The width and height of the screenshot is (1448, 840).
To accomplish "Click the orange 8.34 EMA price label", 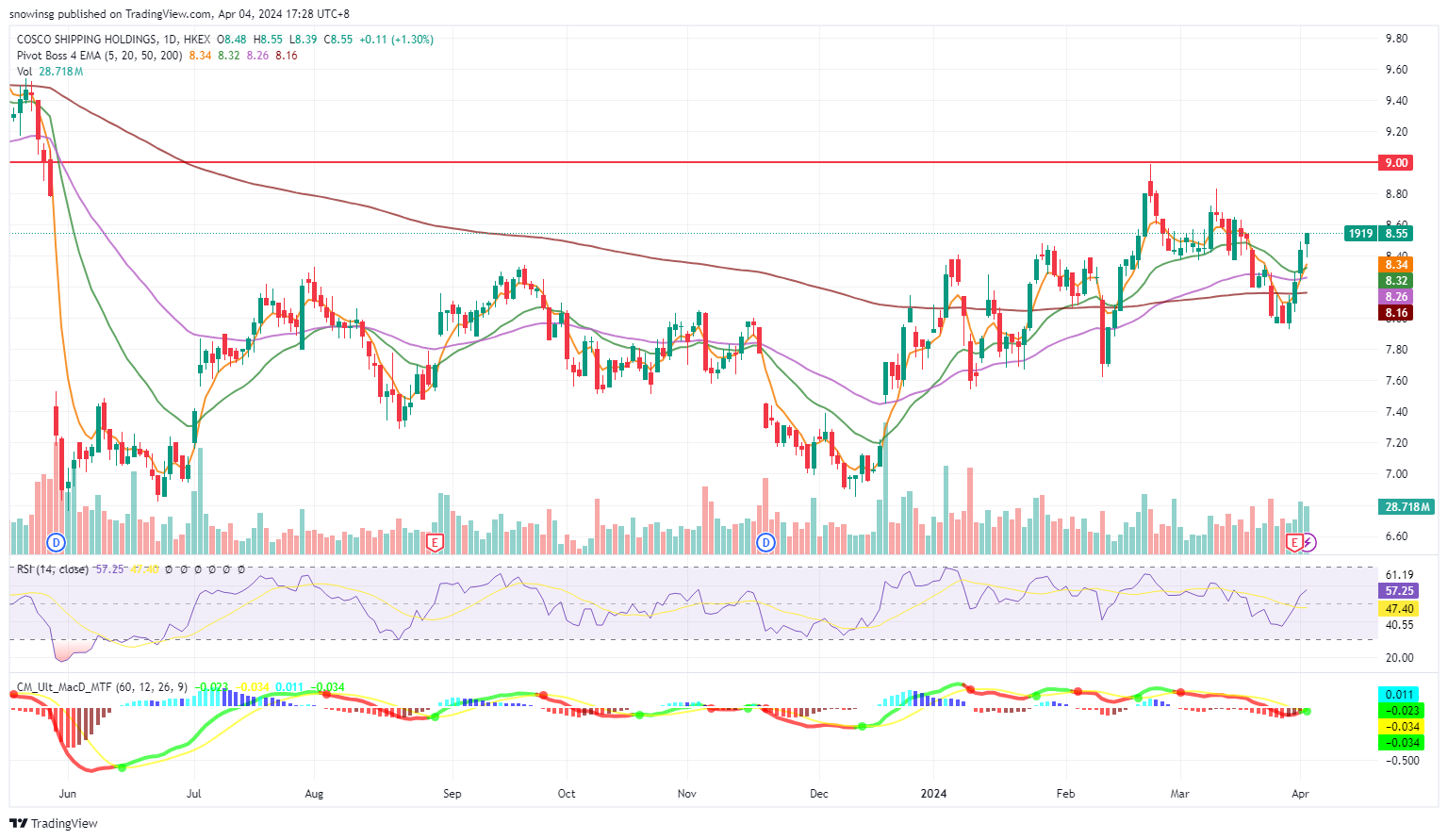I will [x=1395, y=265].
